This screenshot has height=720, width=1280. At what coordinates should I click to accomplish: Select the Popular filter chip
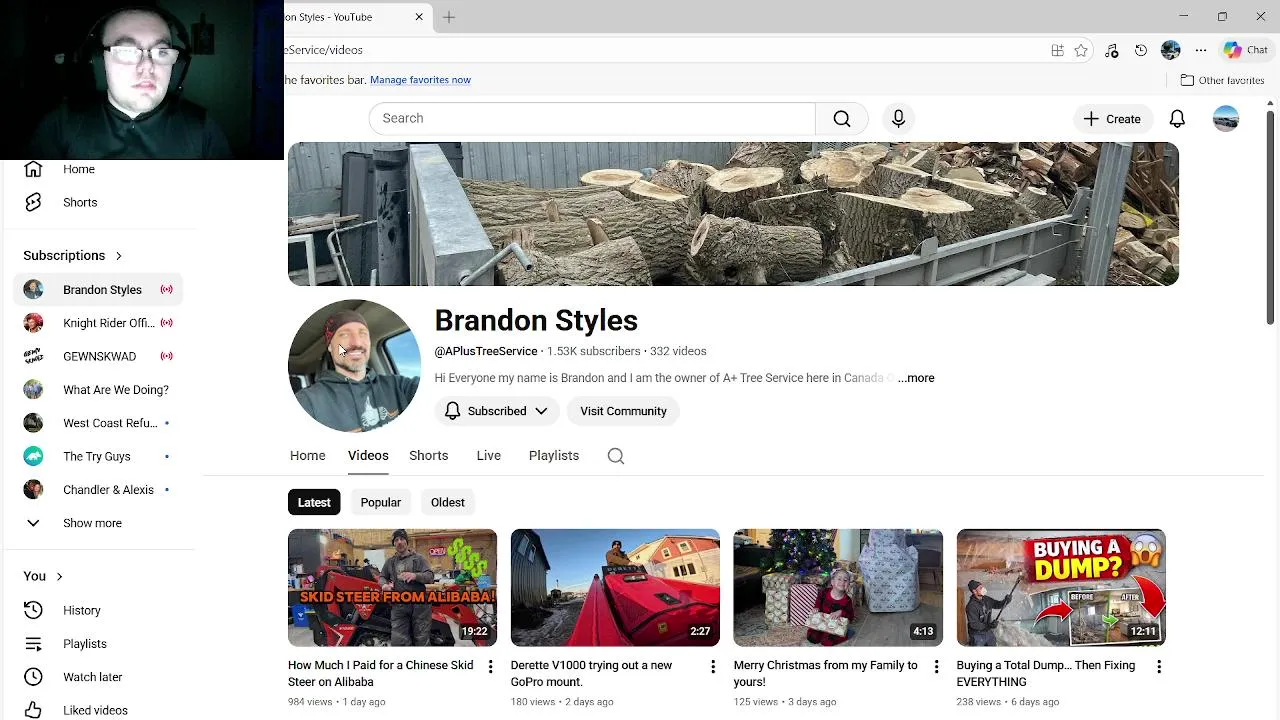(381, 502)
